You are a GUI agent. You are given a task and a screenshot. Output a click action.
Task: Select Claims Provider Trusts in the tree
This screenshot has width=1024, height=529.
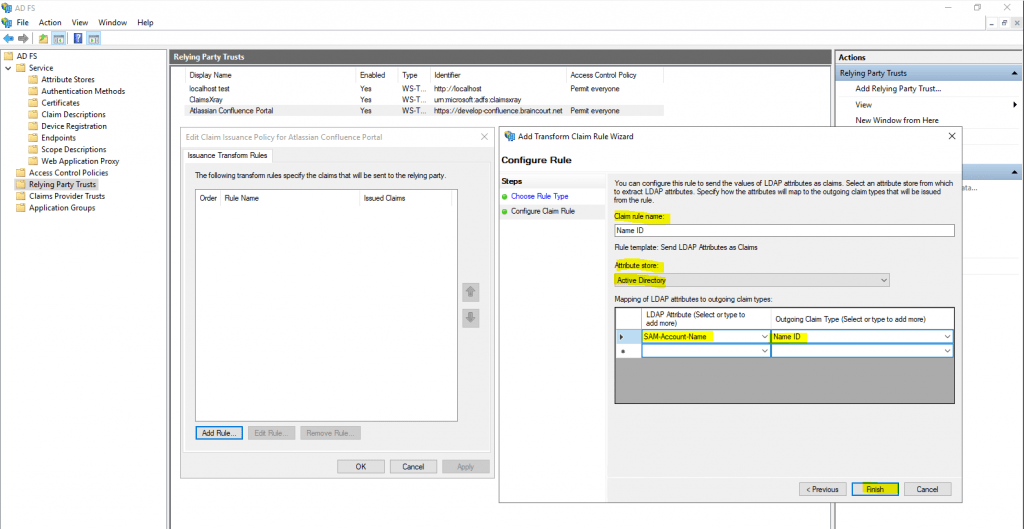[67, 196]
